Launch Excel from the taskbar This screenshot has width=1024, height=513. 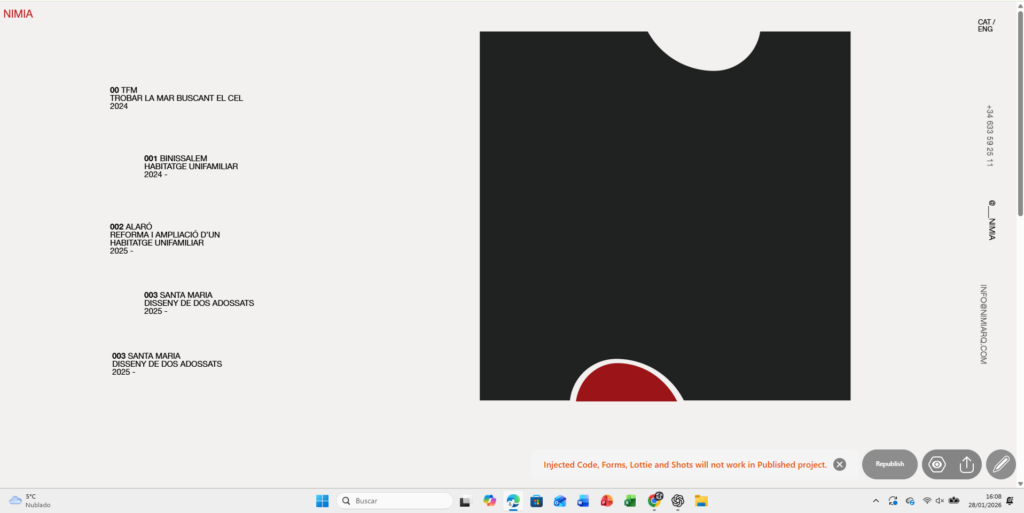(x=630, y=501)
